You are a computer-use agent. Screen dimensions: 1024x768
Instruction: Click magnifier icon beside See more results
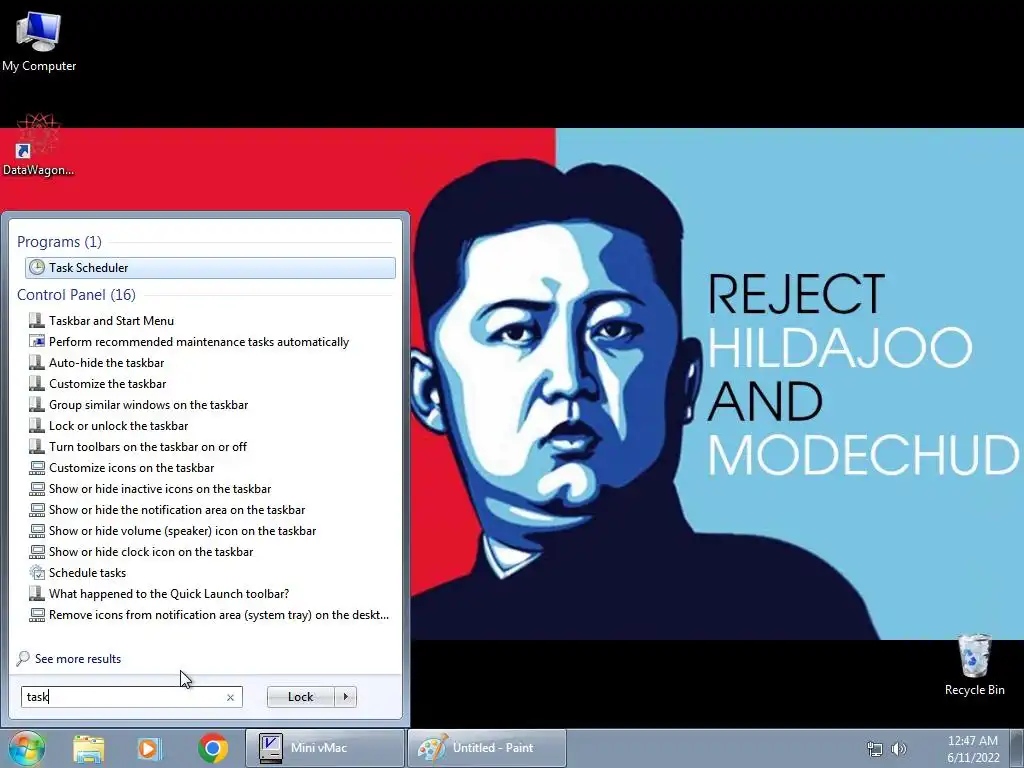click(24, 658)
